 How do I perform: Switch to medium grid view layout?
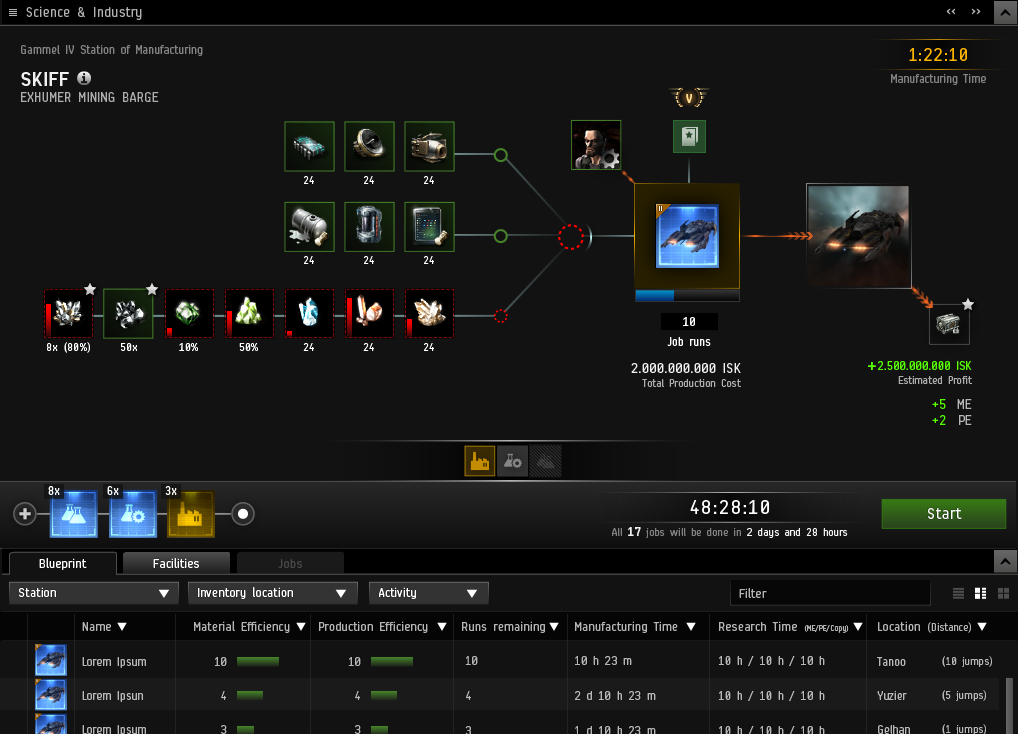click(x=980, y=593)
